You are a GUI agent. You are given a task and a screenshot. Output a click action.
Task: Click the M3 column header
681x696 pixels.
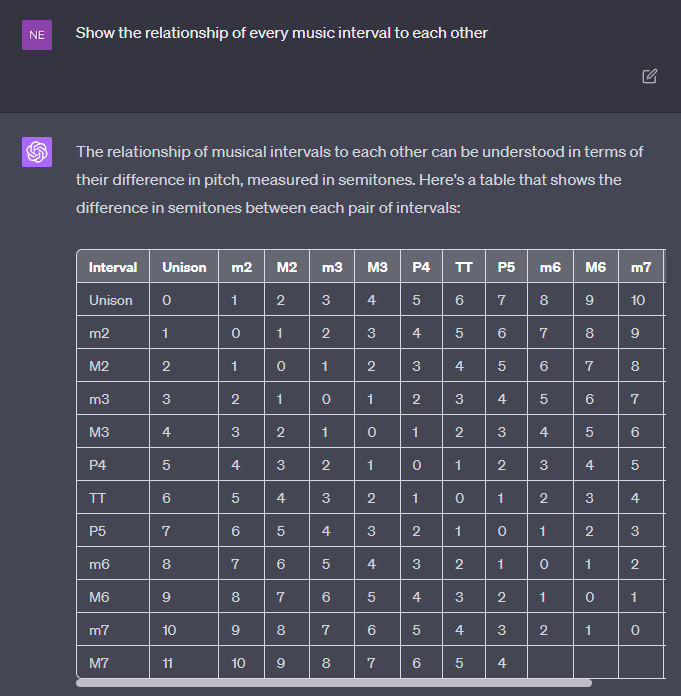(377, 267)
